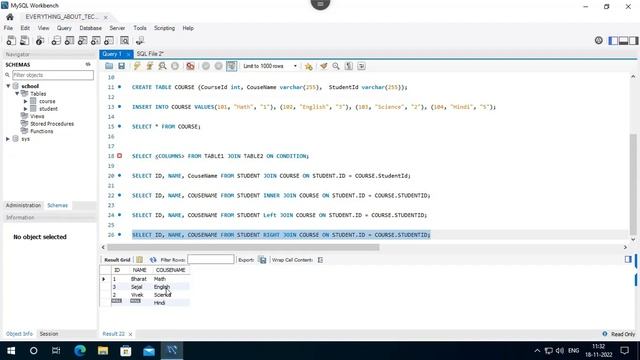Click the open SQL script main toolbar icon
640x360 pixels.
point(24,40)
